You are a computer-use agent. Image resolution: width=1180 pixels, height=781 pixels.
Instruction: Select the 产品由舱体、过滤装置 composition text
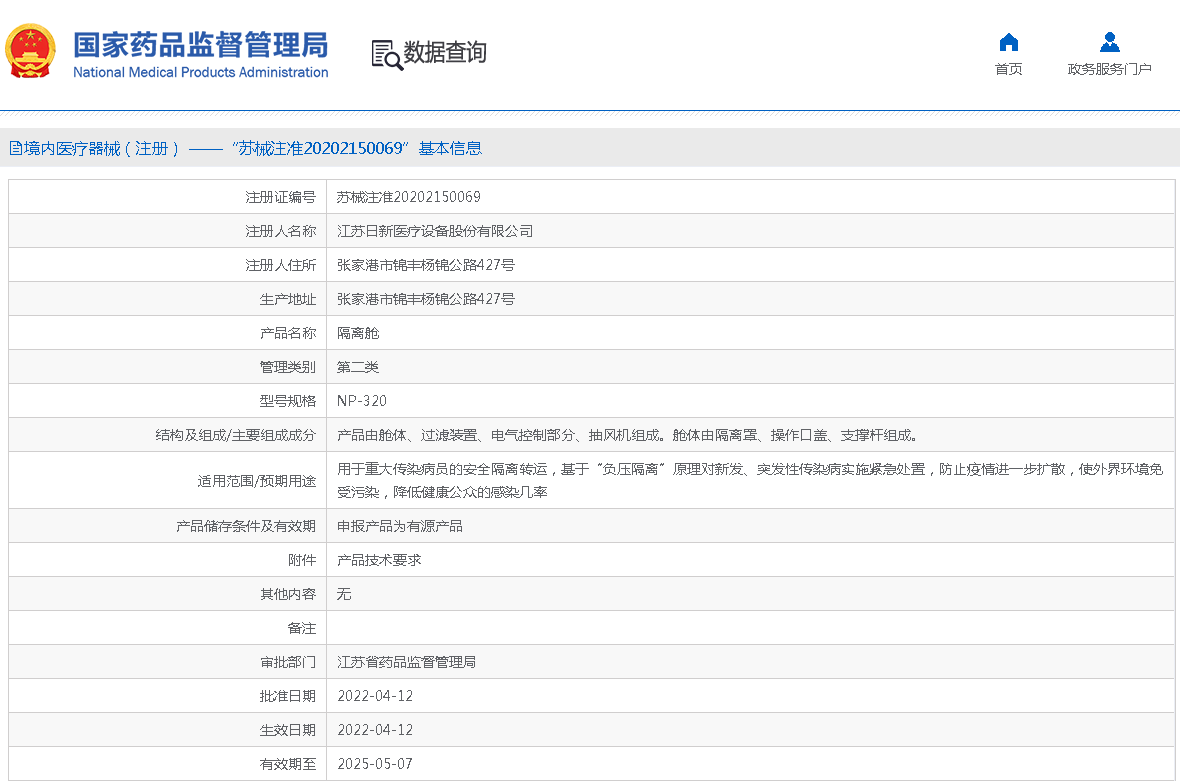pyautogui.click(x=627, y=435)
